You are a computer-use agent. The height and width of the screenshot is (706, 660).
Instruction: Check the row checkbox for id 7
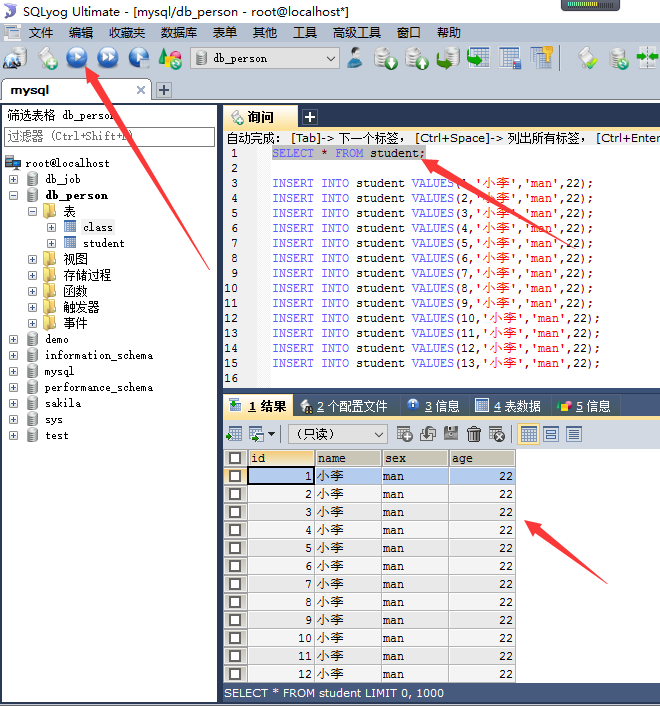click(x=235, y=584)
